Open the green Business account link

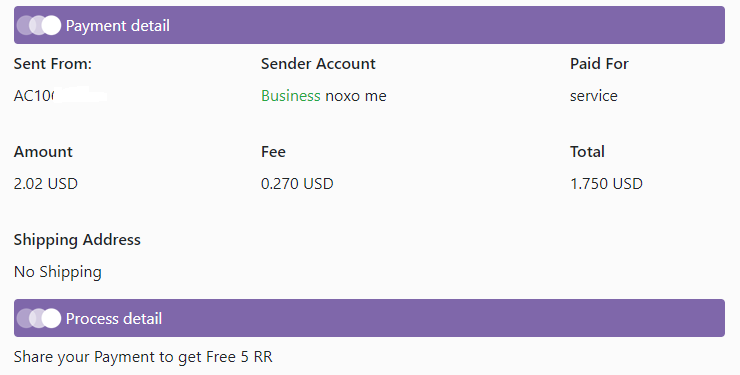[x=291, y=96]
